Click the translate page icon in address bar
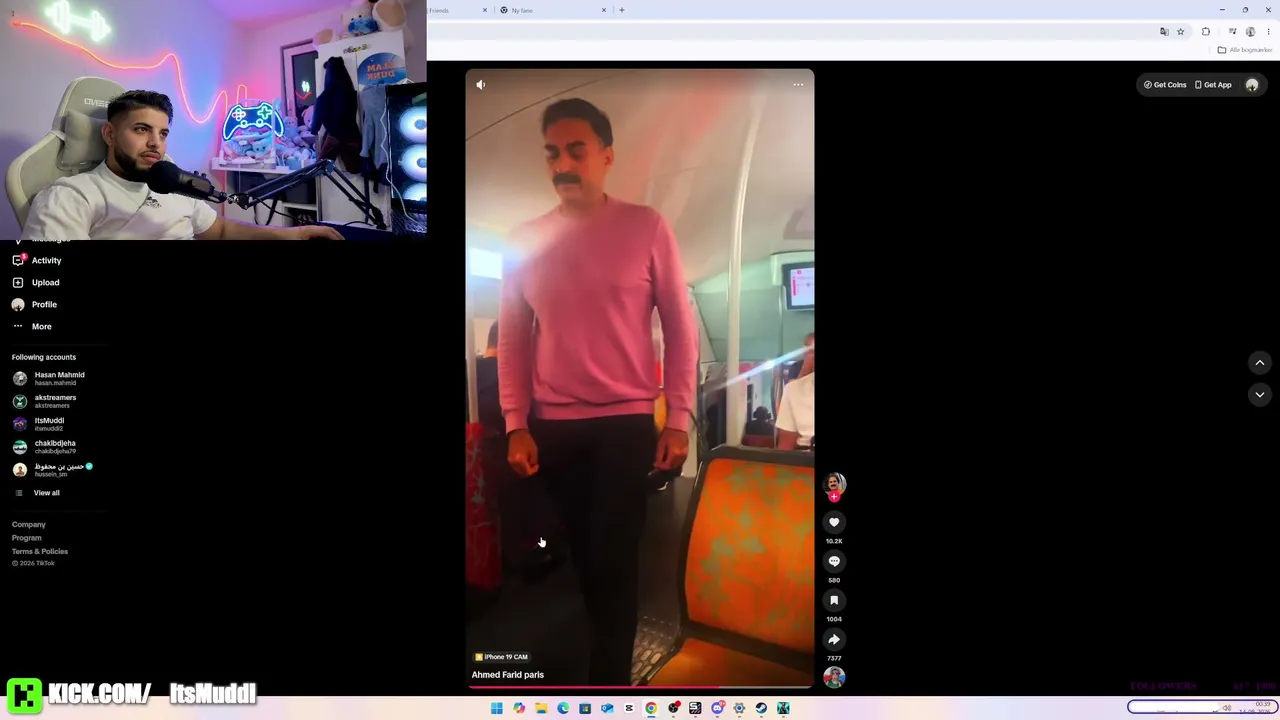The height and width of the screenshot is (720, 1280). click(1164, 32)
